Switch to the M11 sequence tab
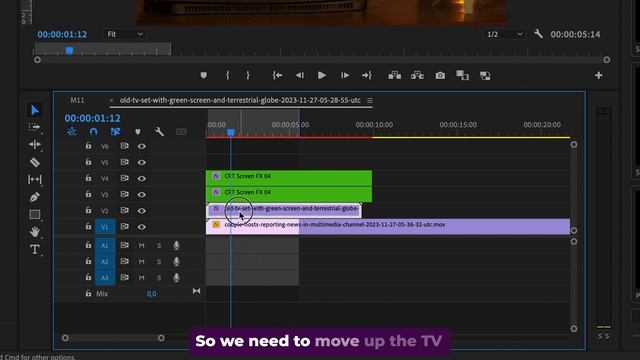640x360 pixels. coord(77,100)
